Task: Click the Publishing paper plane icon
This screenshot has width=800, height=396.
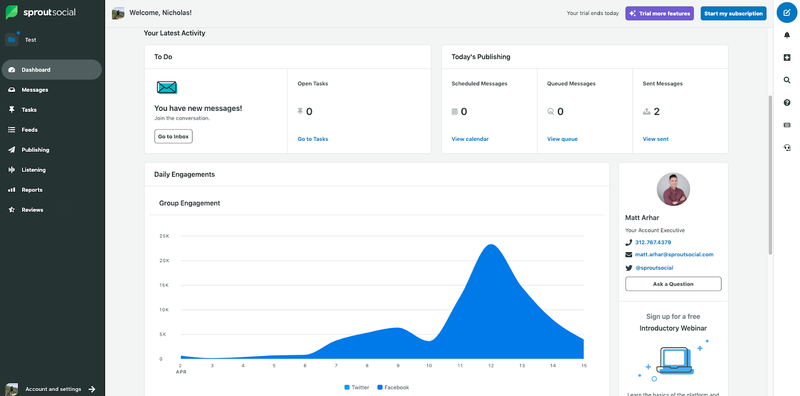Action: (12, 150)
